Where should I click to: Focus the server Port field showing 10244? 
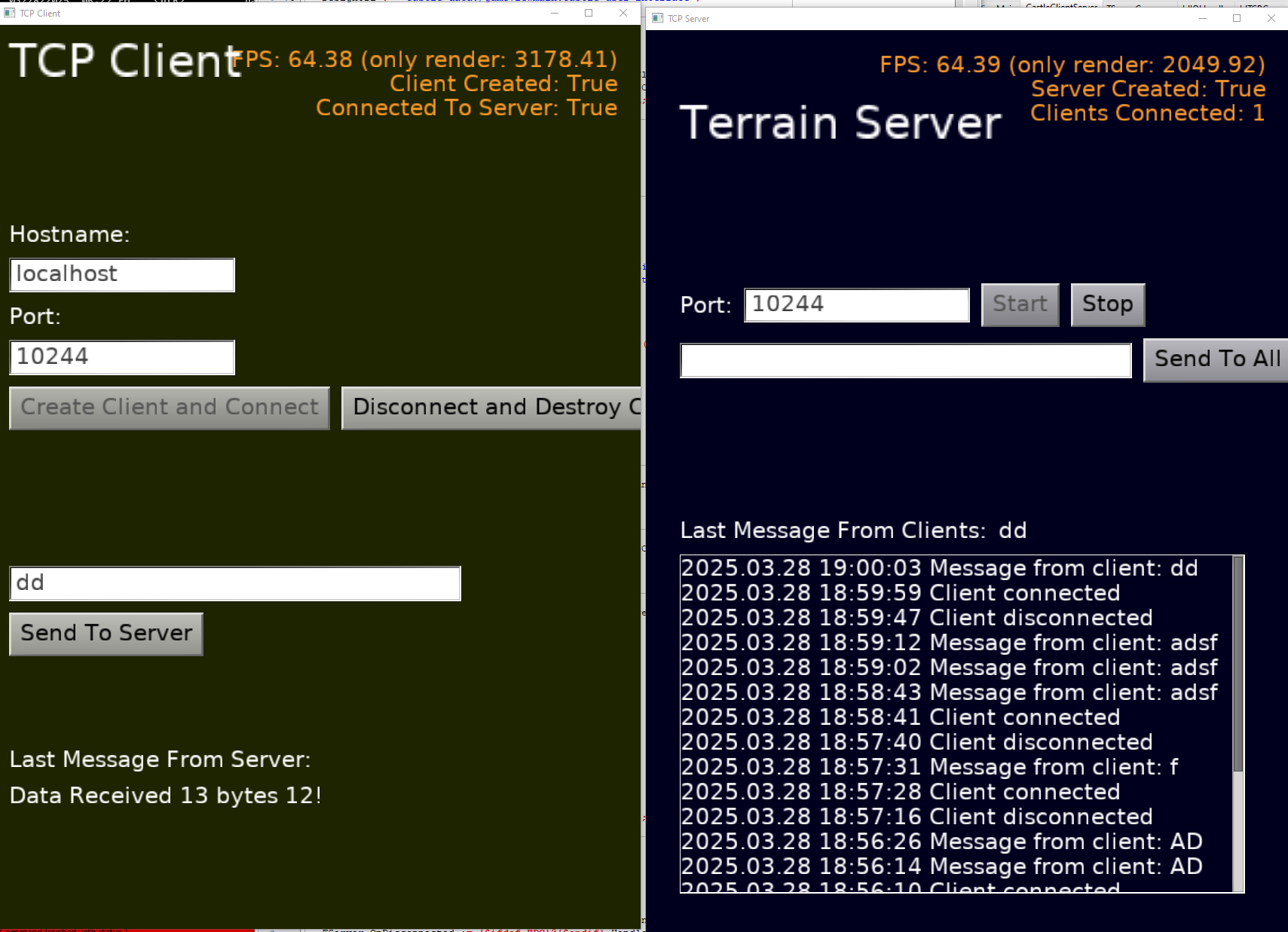pos(857,305)
